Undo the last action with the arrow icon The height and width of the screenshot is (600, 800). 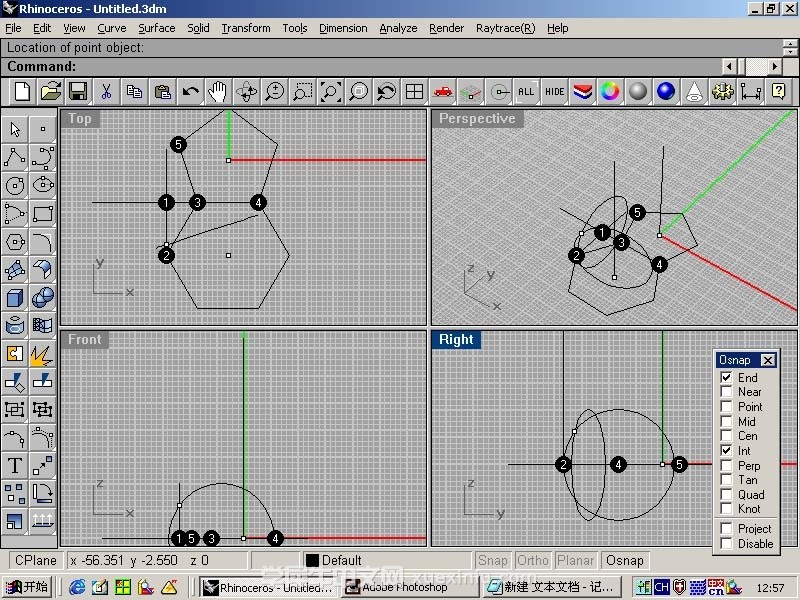tap(190, 92)
